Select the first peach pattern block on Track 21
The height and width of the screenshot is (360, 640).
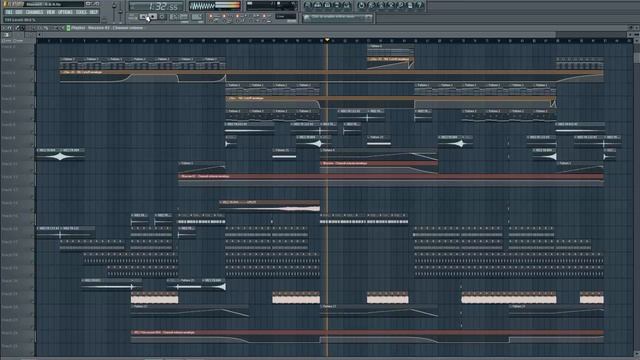coord(154,297)
